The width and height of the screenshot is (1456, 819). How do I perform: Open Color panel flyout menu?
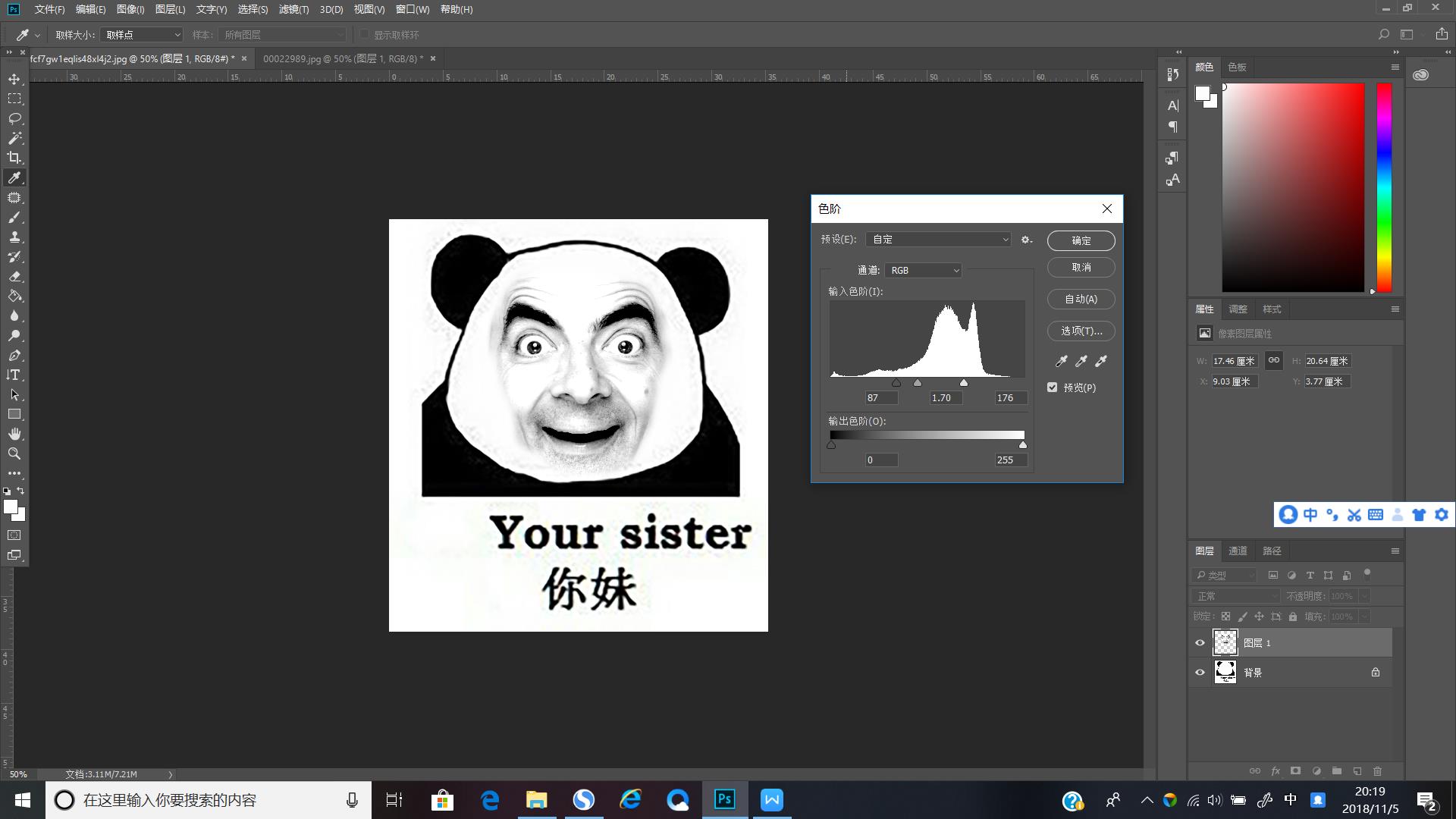click(1395, 67)
